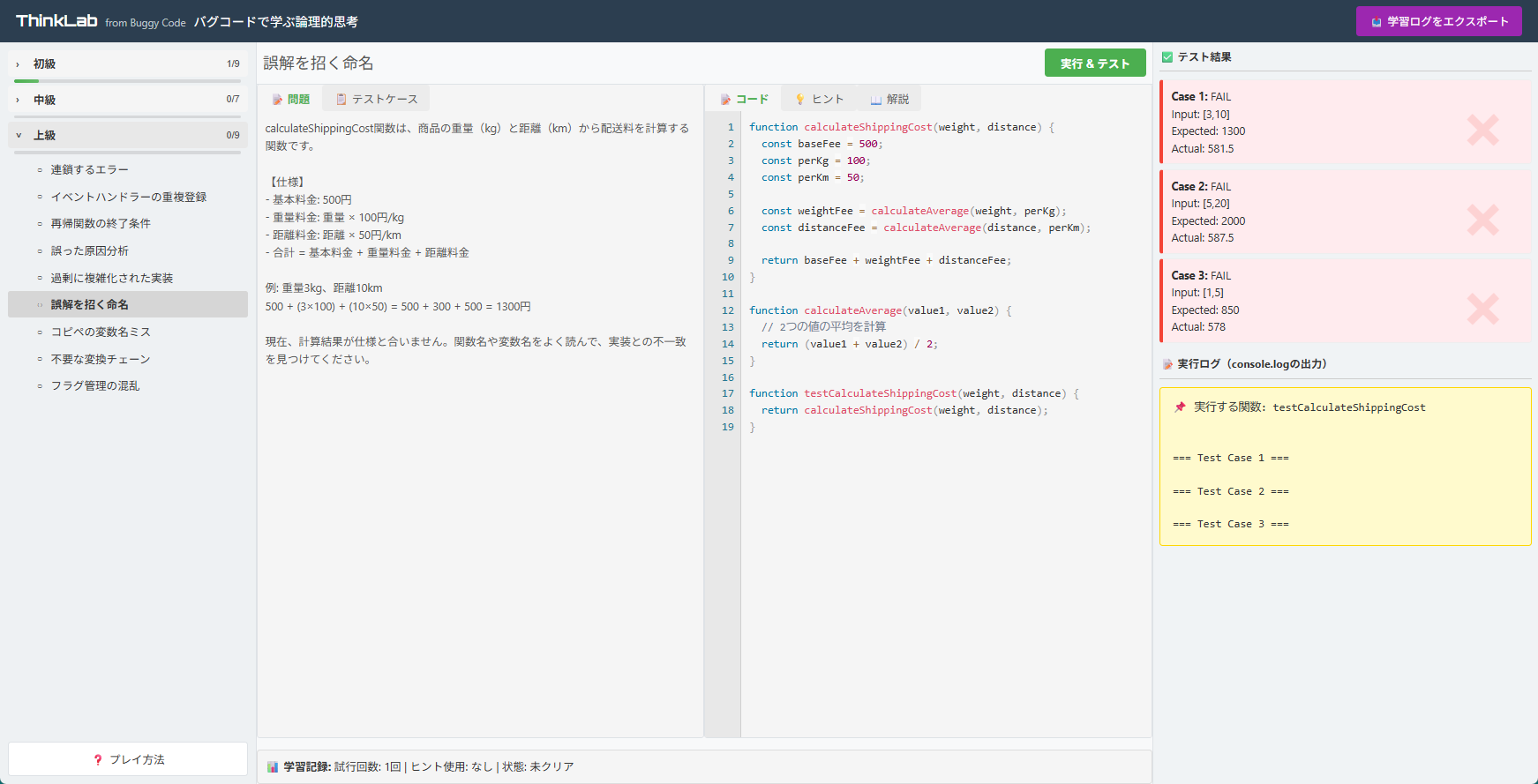1538x784 pixels.
Task: Click the red X on Case 3
Action: 1482,309
